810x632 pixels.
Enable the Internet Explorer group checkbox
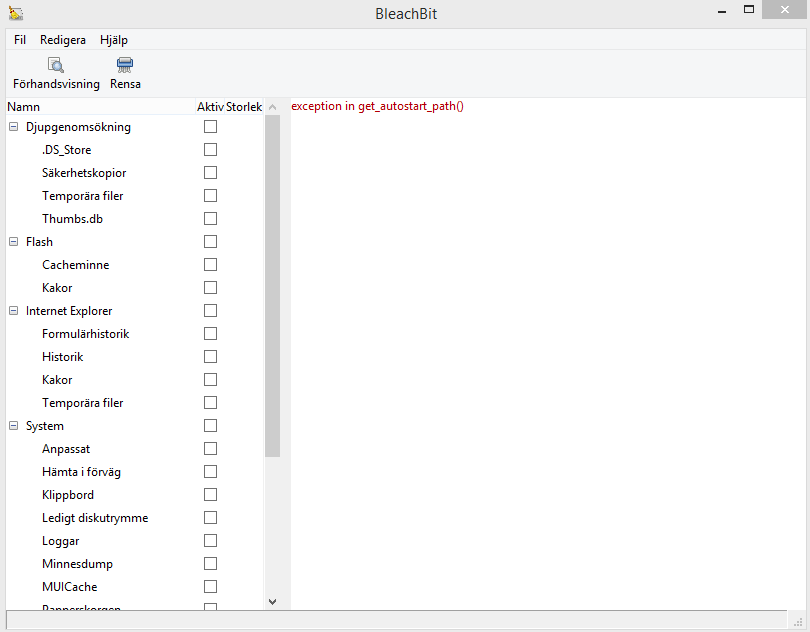(210, 311)
